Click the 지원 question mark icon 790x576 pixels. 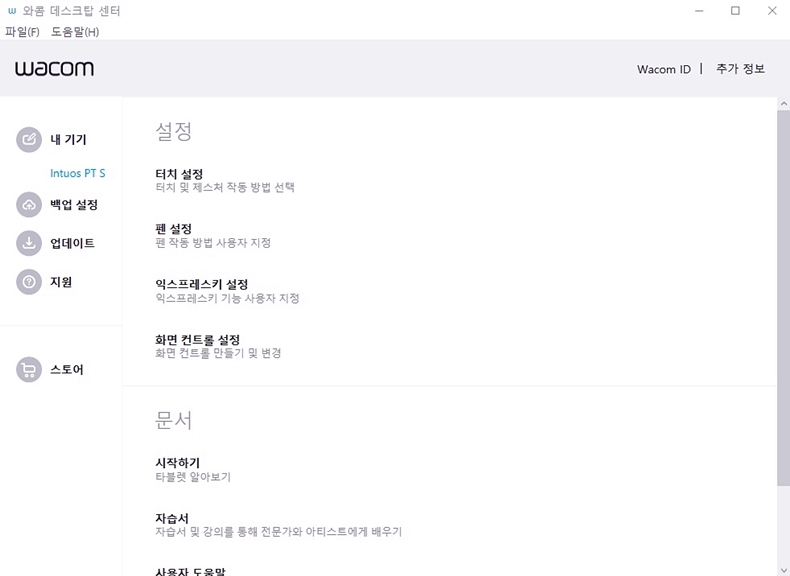pos(29,282)
